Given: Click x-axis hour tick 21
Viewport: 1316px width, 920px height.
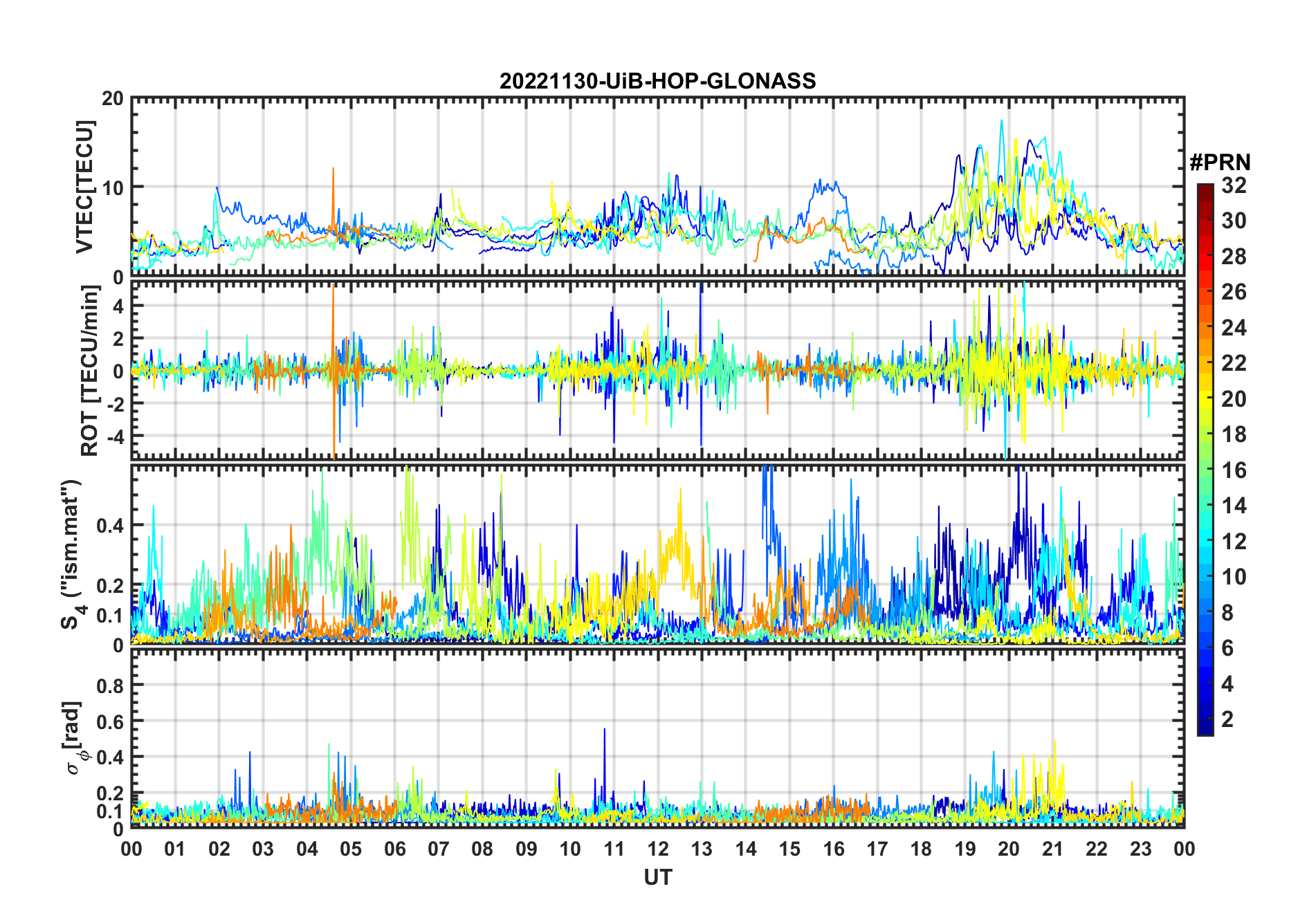Looking at the screenshot, I should (x=1053, y=849).
